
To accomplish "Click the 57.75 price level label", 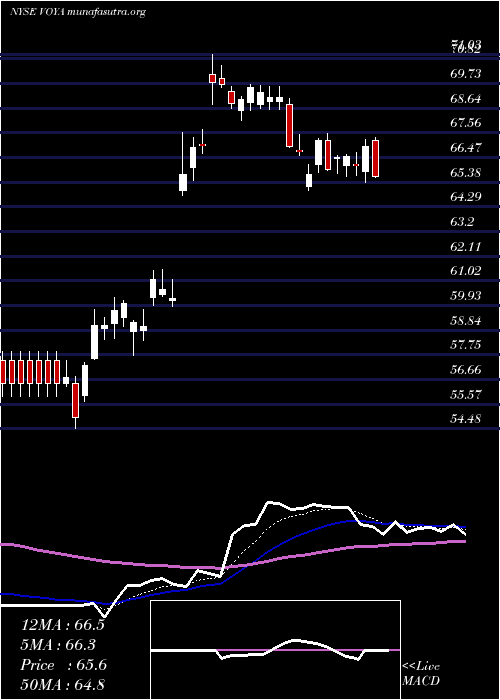I will [466, 345].
